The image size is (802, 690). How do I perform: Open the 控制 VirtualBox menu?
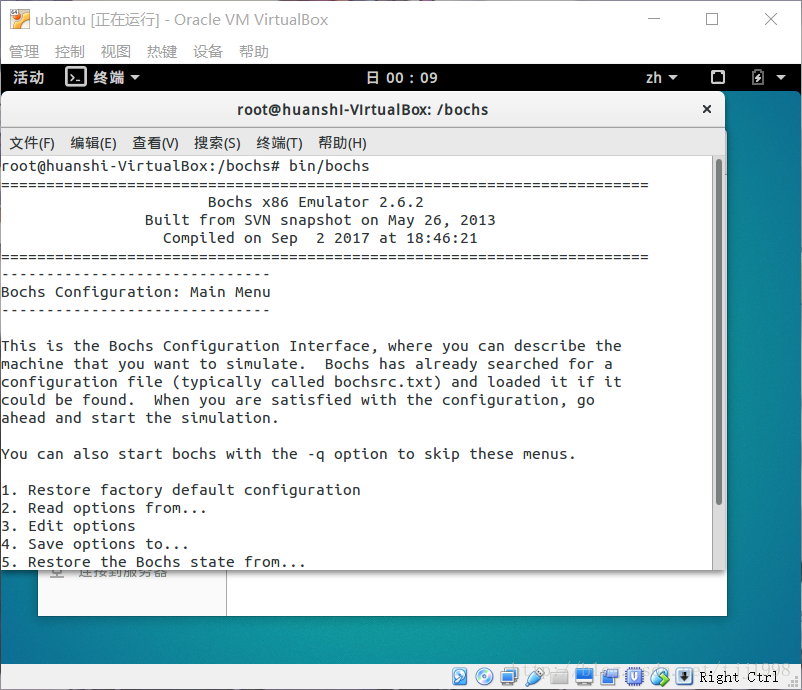pyautogui.click(x=70, y=51)
